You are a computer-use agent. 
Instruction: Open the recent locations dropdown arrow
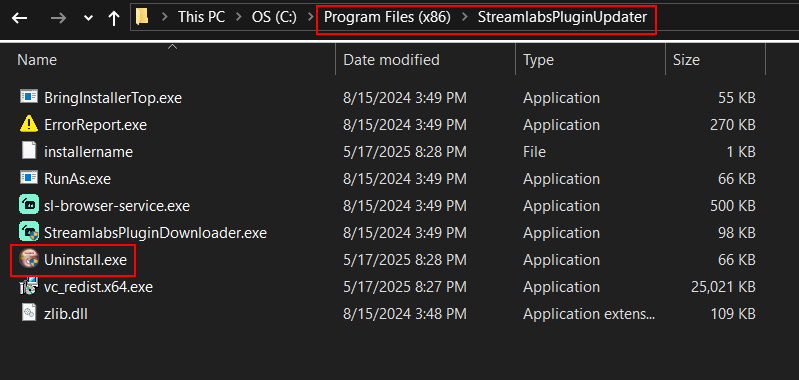tap(89, 18)
